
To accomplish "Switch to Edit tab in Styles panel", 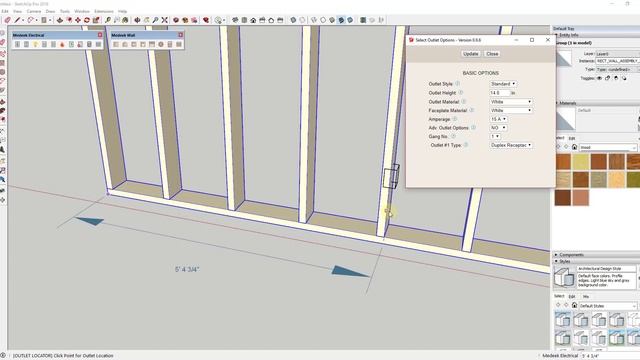I will point(572,296).
